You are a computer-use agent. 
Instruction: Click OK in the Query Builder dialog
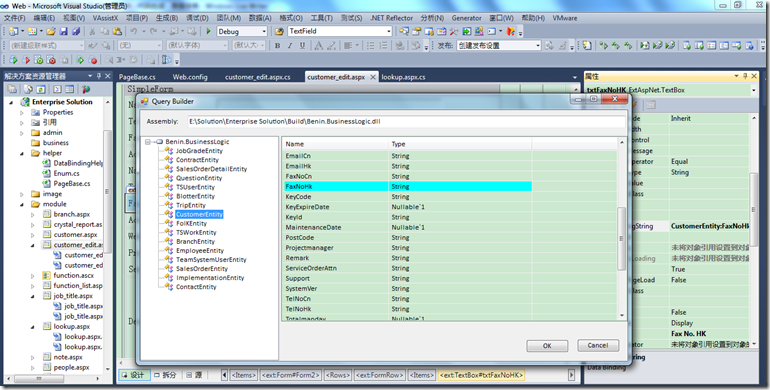(x=547, y=346)
